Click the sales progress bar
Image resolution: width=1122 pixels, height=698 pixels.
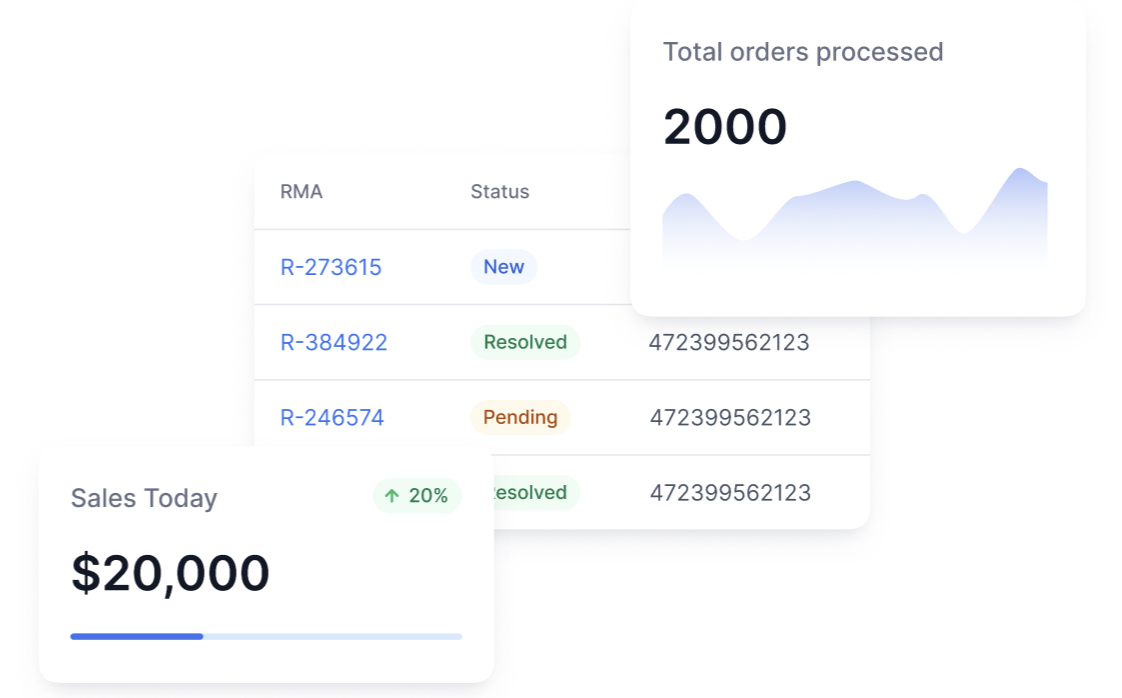[266, 636]
